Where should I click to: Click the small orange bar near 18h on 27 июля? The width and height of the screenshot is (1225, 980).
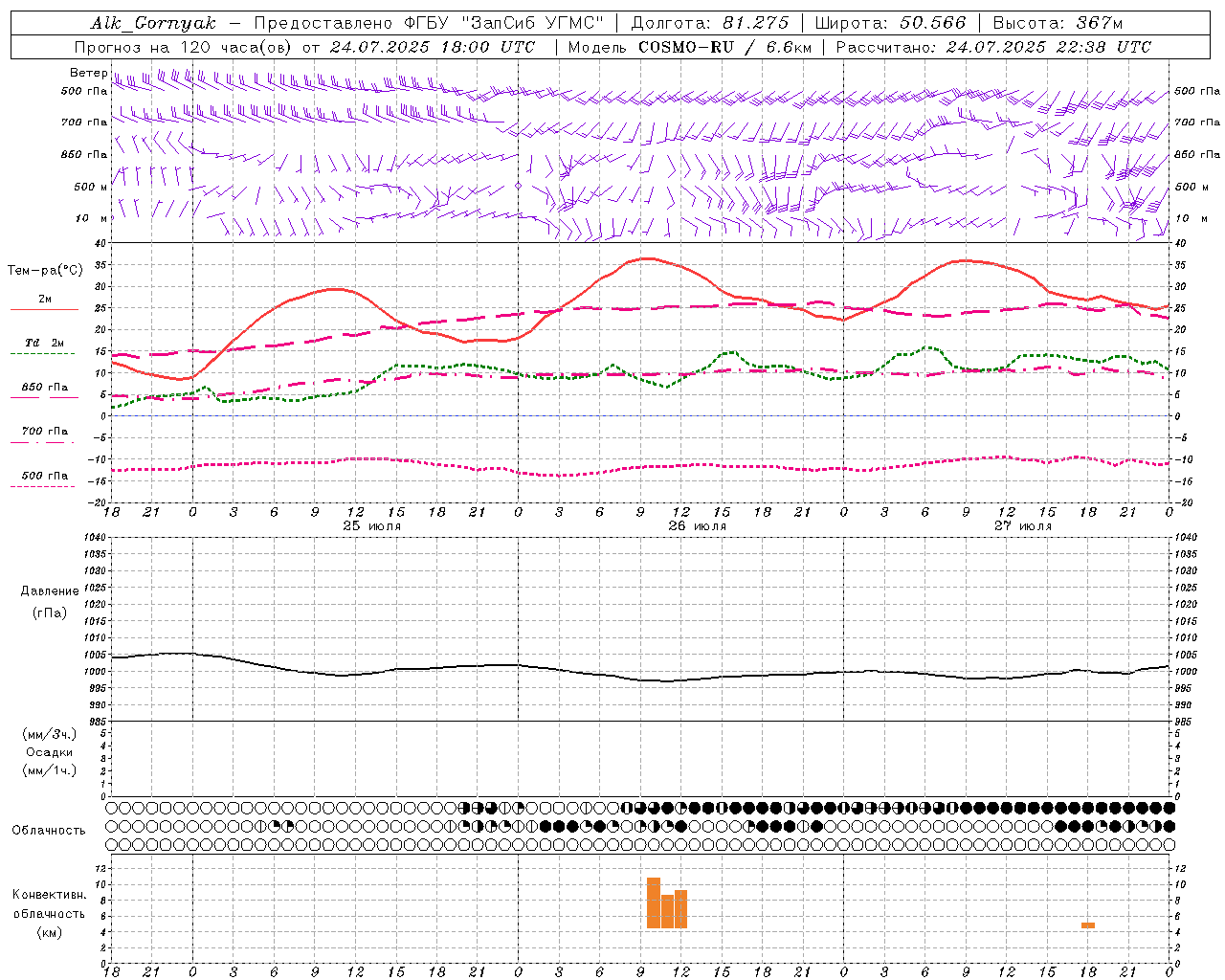pyautogui.click(x=1088, y=925)
